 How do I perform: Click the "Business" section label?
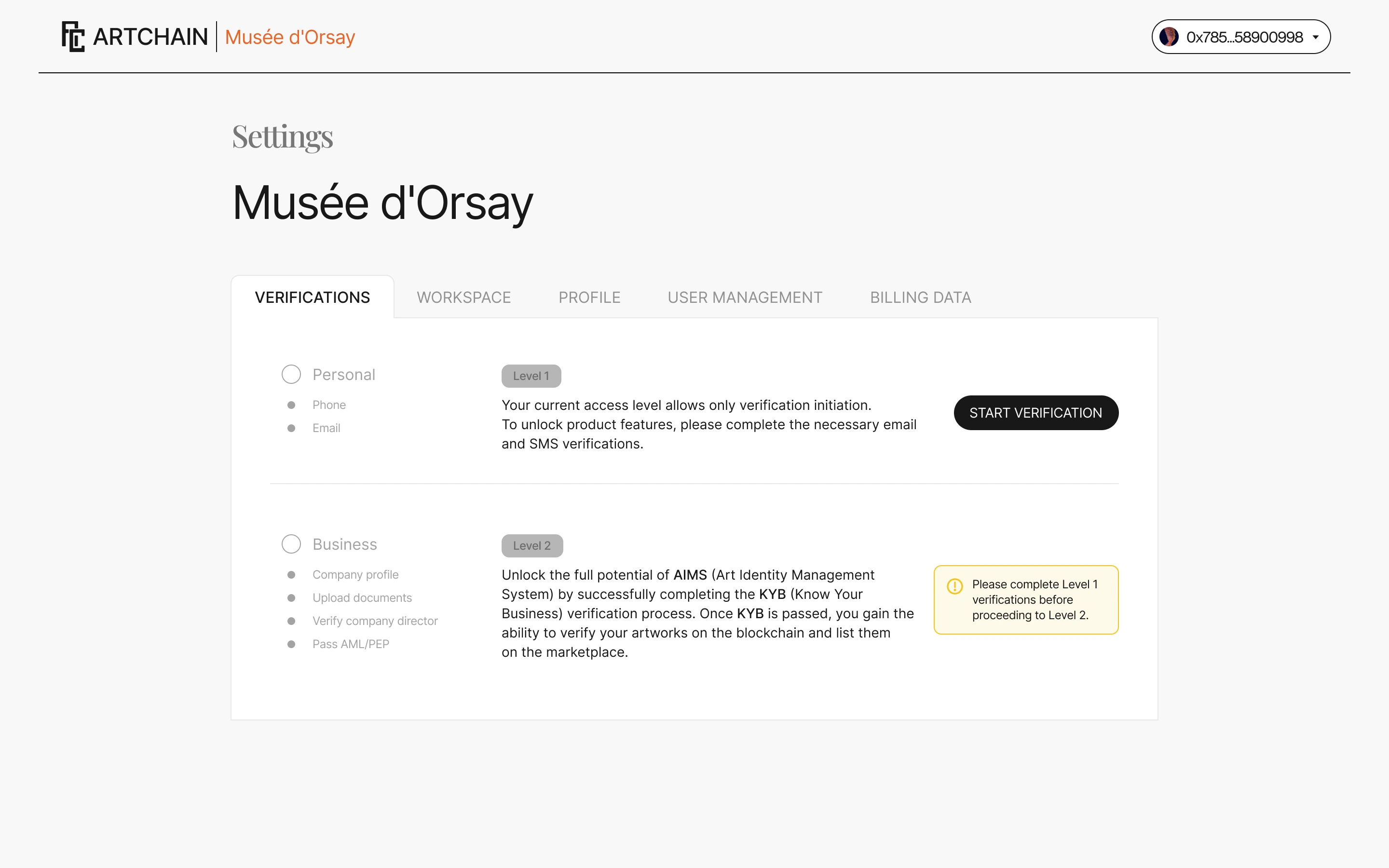click(x=344, y=543)
